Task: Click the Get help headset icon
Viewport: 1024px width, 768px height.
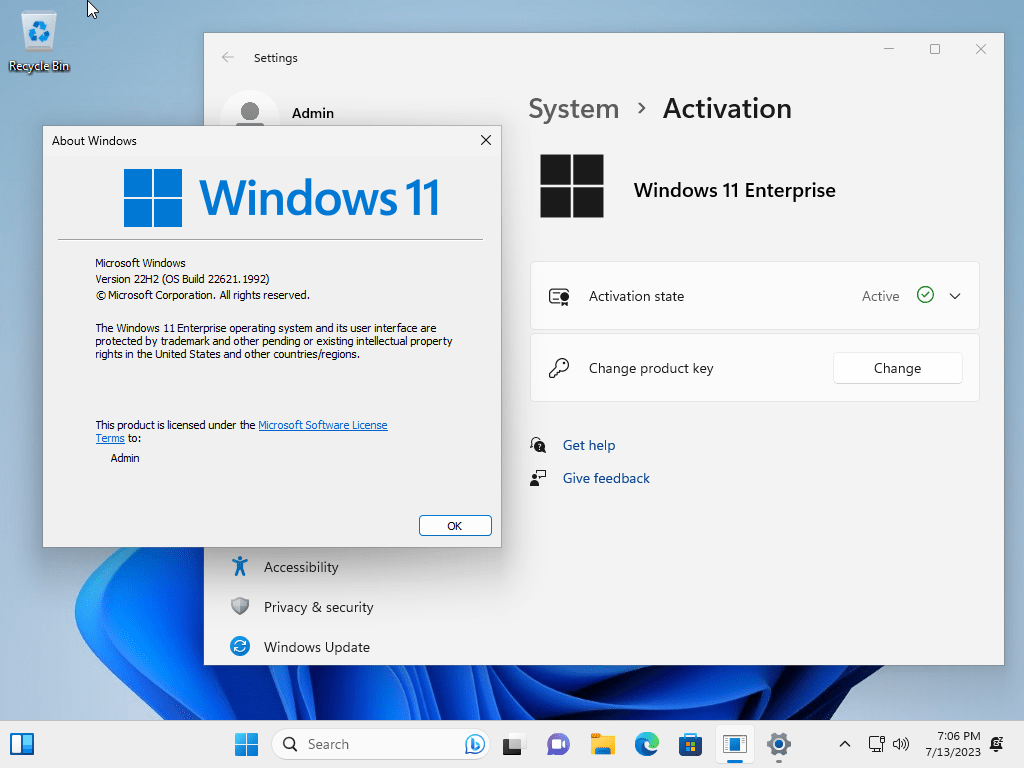Action: click(538, 445)
